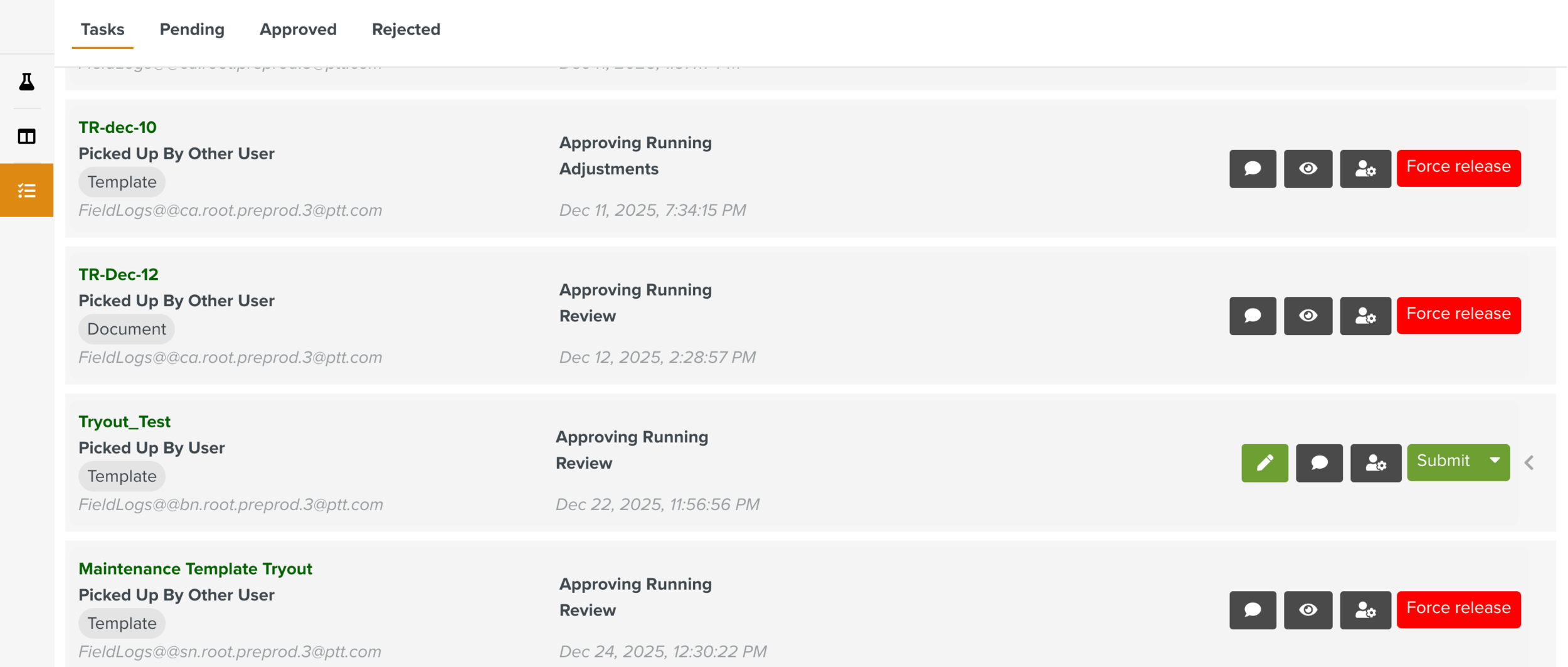
Task: Reassign user for Maintenance Template Tryout
Action: click(x=1365, y=609)
